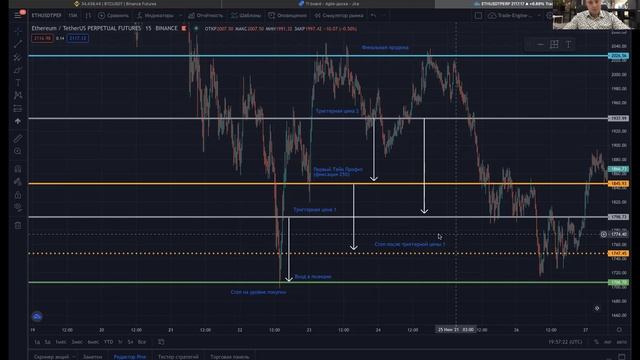Screen dimensions: 640x360
Task: Toggle magnet mode in left toolbar
Action: coord(18,169)
